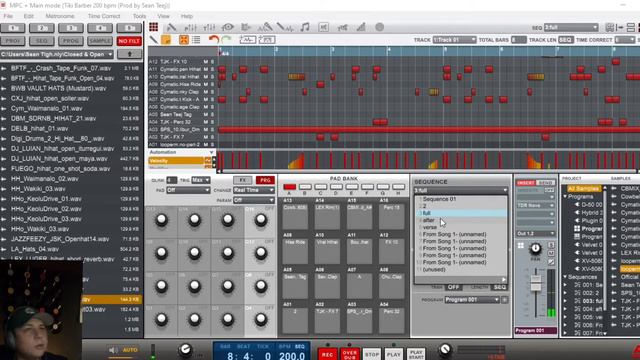The width and height of the screenshot is (640, 360).
Task: Collapse the Sequences tree node
Action: (565, 277)
